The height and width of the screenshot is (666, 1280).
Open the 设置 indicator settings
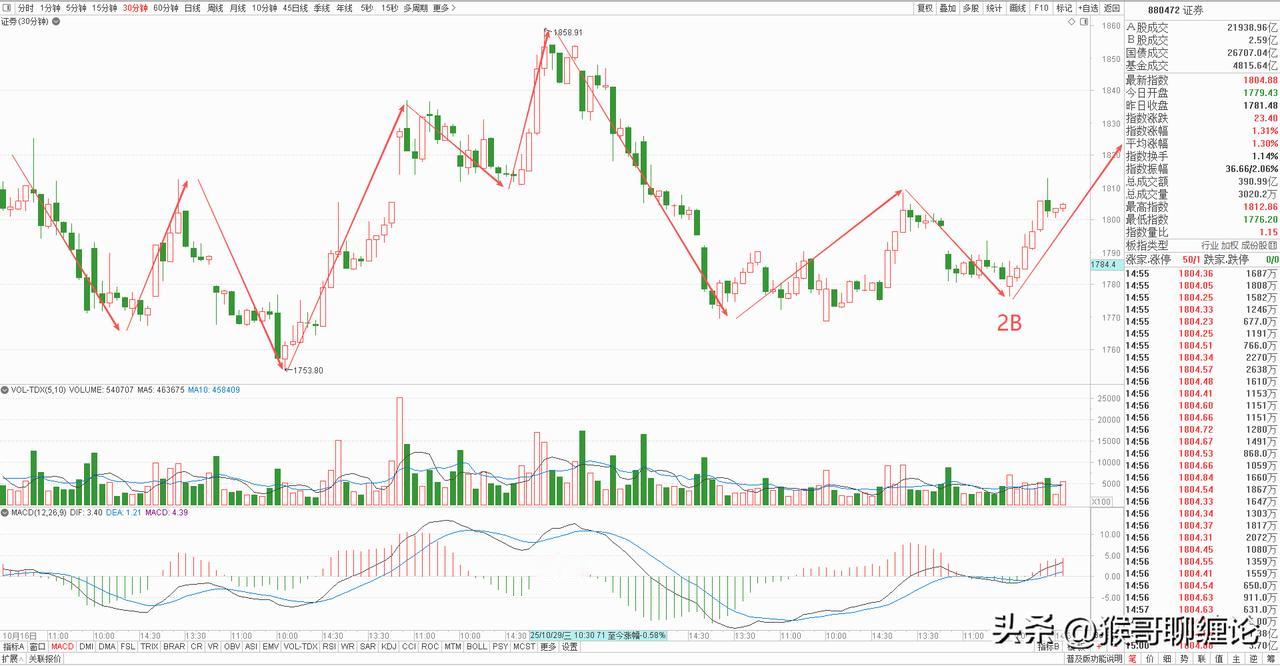570,646
